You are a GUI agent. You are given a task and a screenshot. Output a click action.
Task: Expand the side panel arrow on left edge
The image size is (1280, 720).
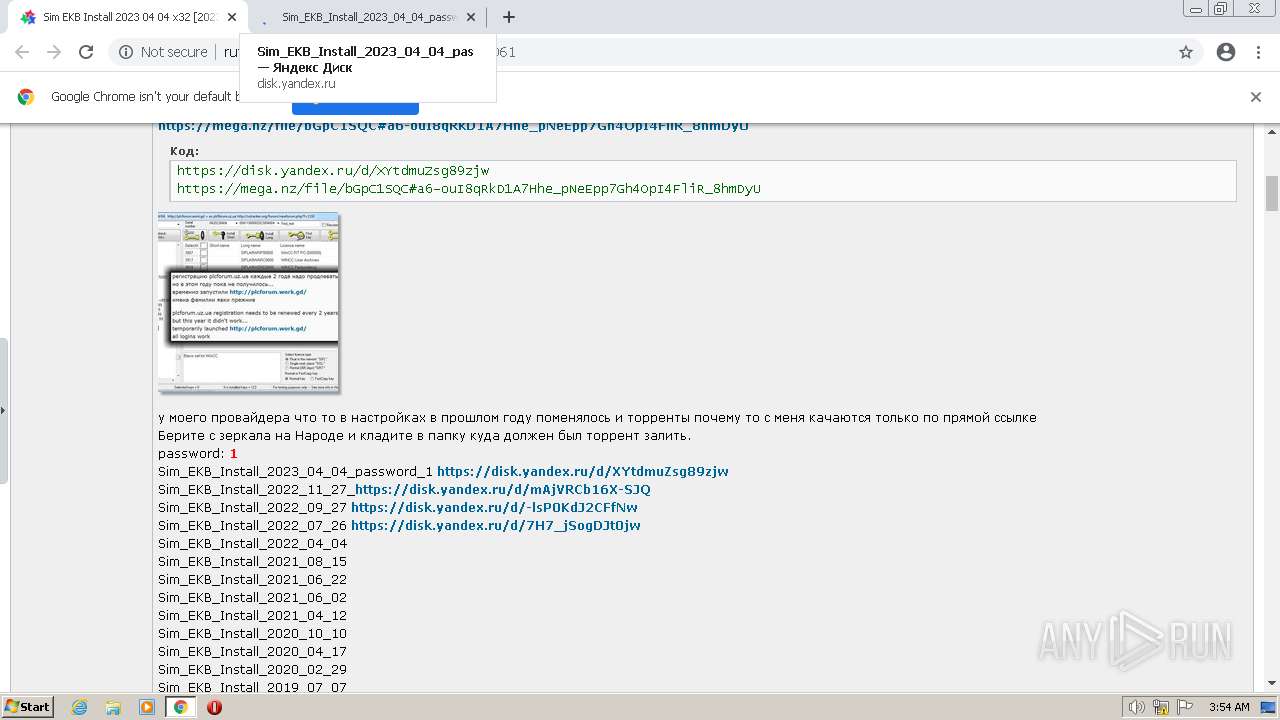(x=3, y=410)
